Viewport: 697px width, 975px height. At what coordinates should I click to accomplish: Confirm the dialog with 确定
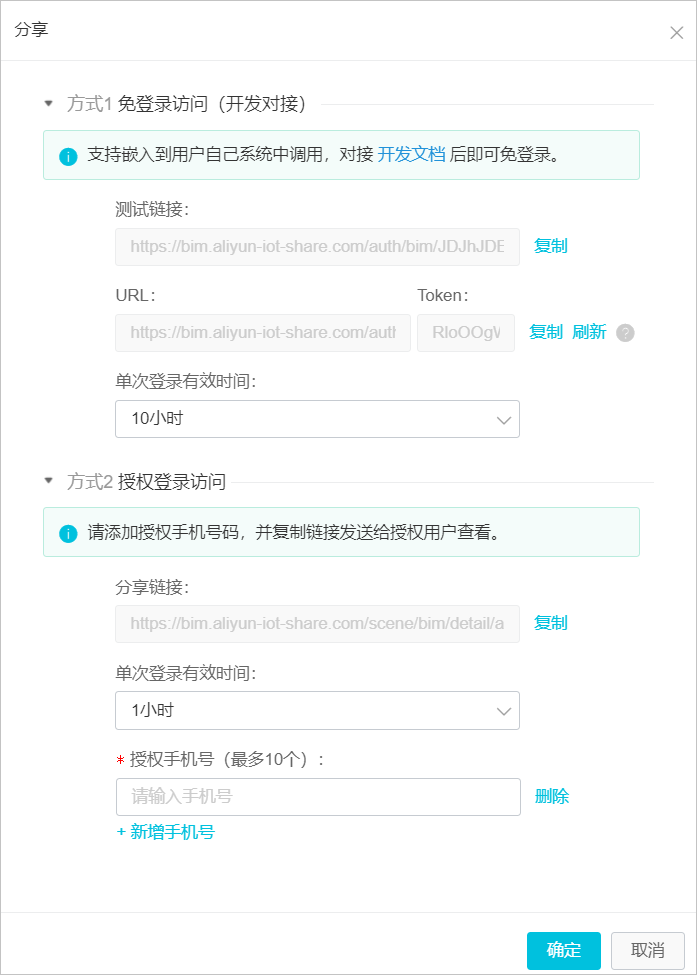[563, 951]
